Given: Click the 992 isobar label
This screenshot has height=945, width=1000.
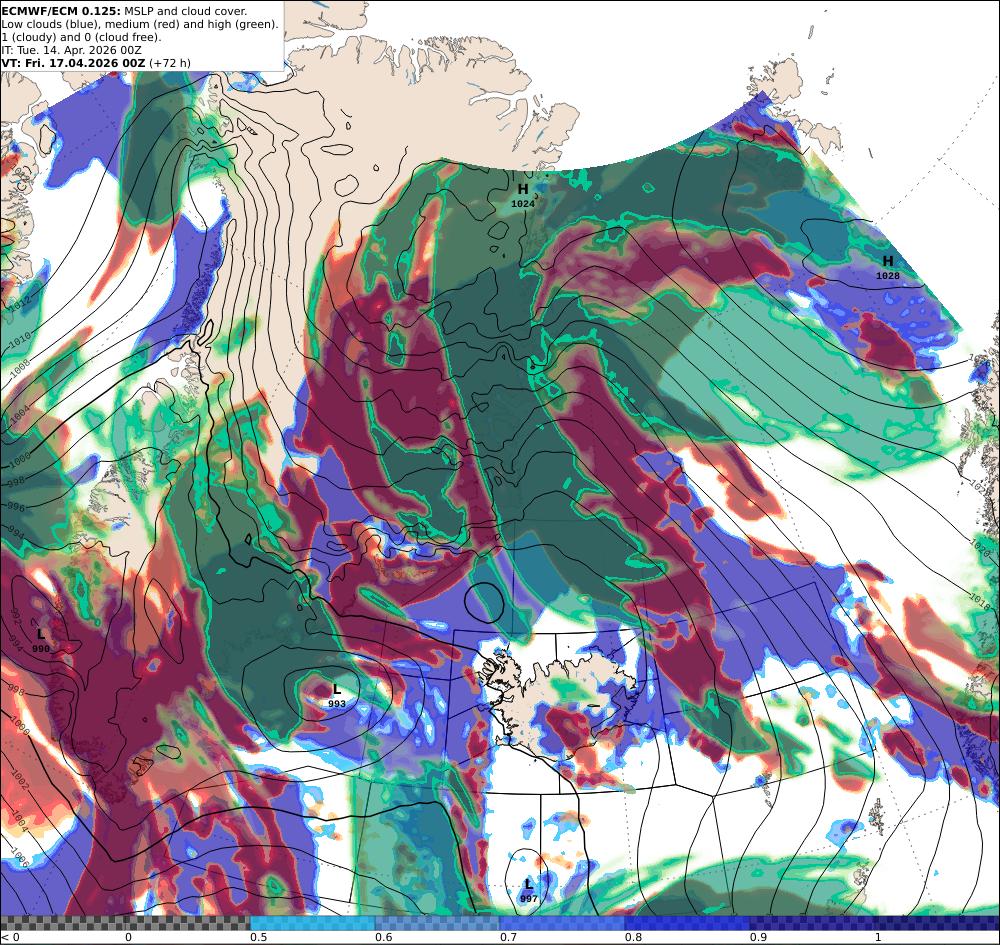Looking at the screenshot, I should pos(17,618).
